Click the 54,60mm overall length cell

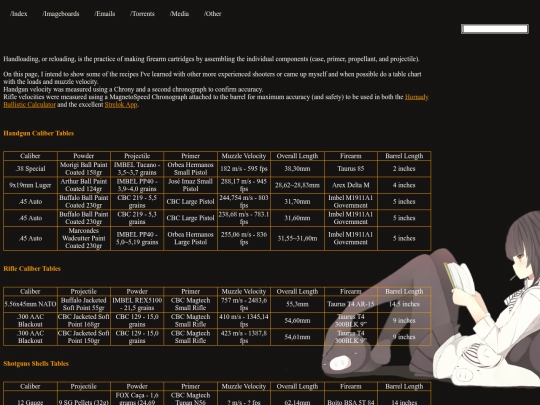click(297, 321)
